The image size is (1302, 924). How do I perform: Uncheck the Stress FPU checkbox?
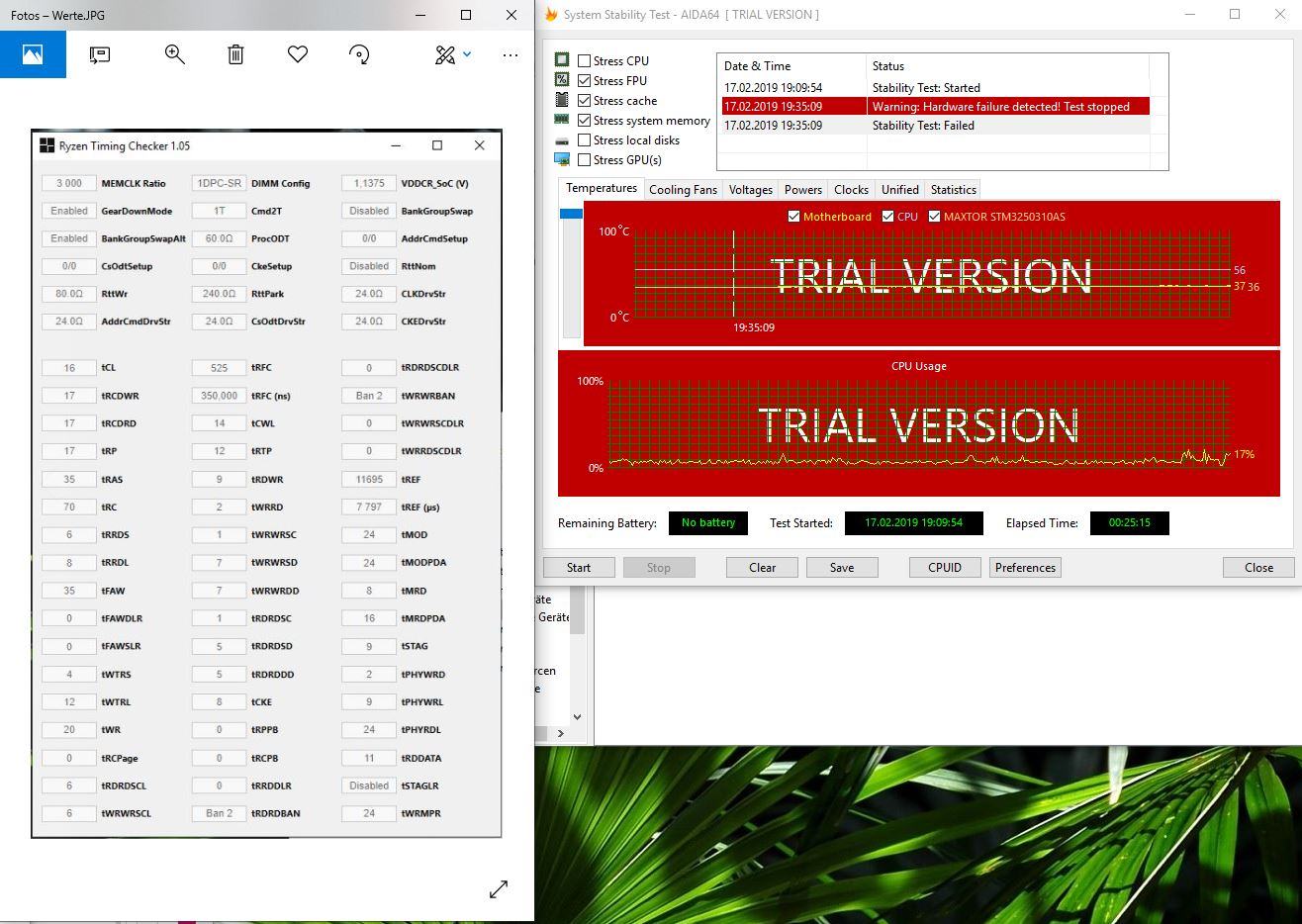point(585,81)
